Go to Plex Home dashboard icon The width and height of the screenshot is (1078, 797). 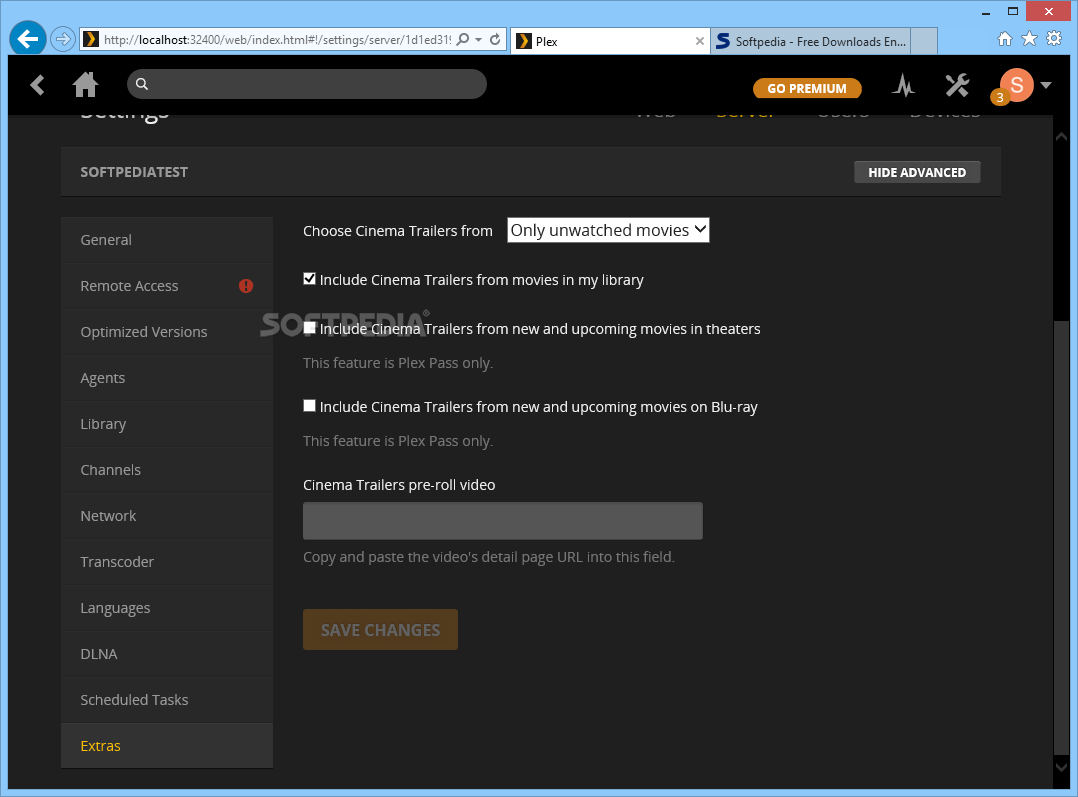coord(85,85)
